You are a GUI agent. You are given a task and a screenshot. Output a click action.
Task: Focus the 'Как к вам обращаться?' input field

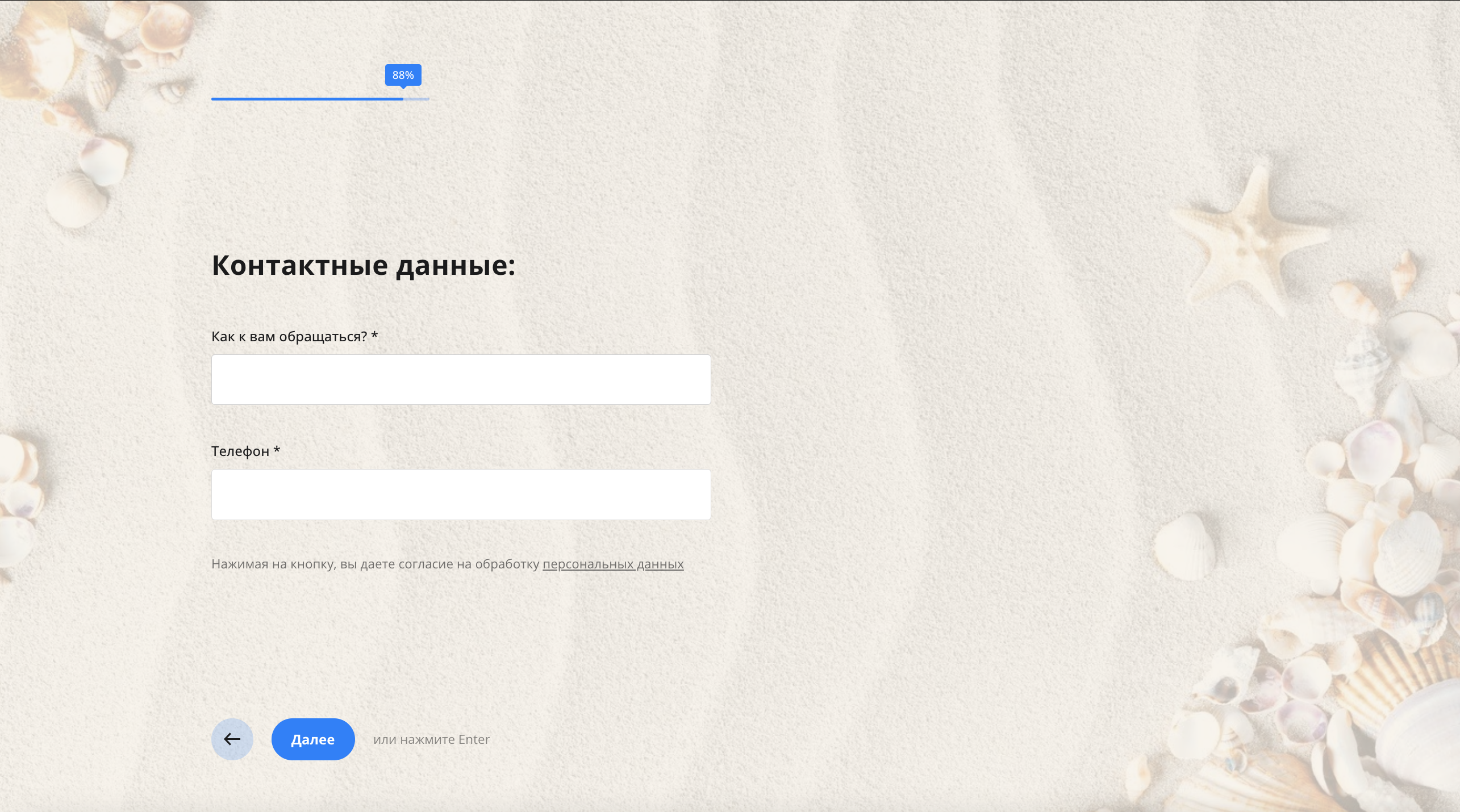pos(461,379)
